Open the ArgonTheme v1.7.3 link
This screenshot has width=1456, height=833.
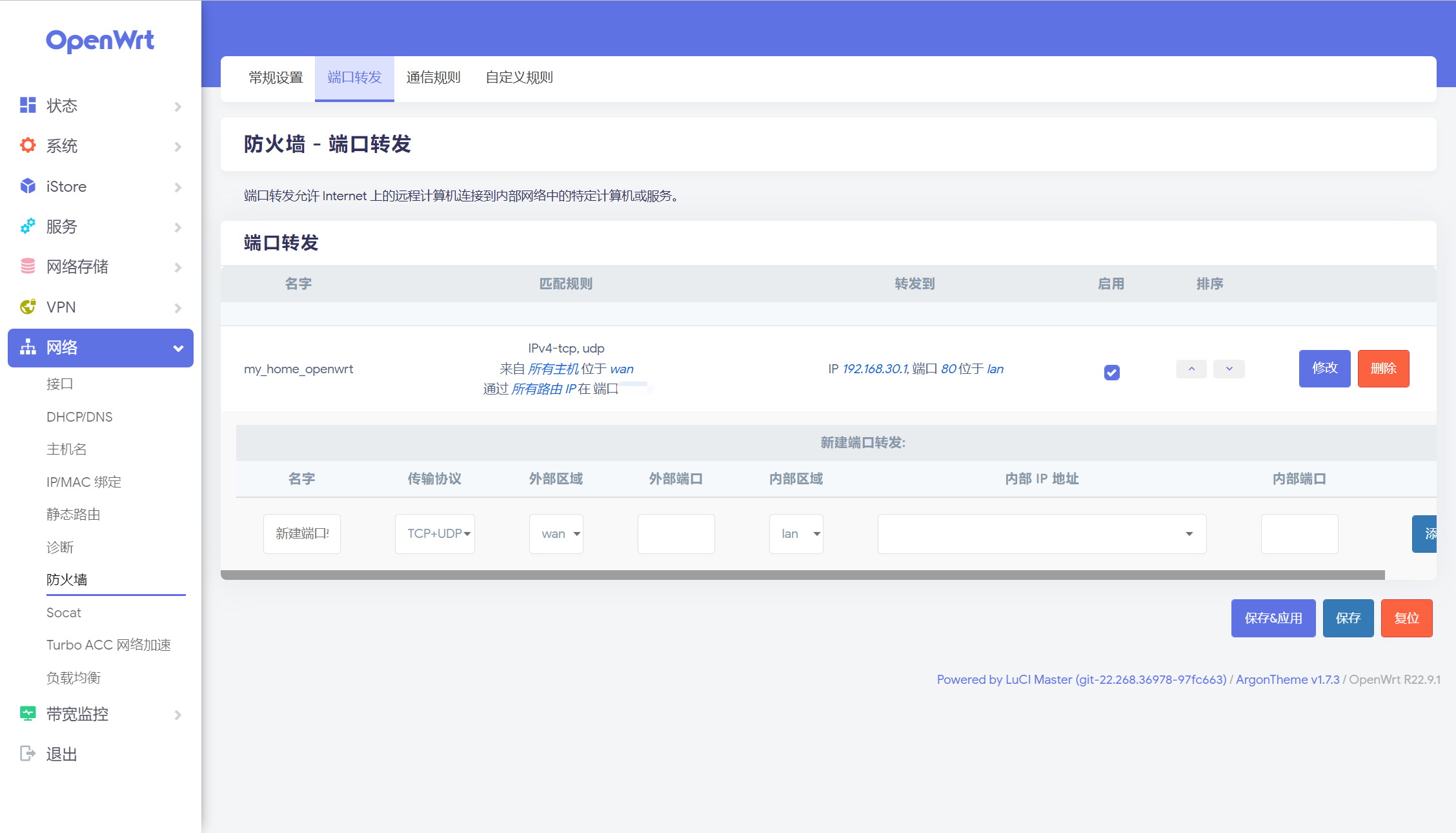1288,679
